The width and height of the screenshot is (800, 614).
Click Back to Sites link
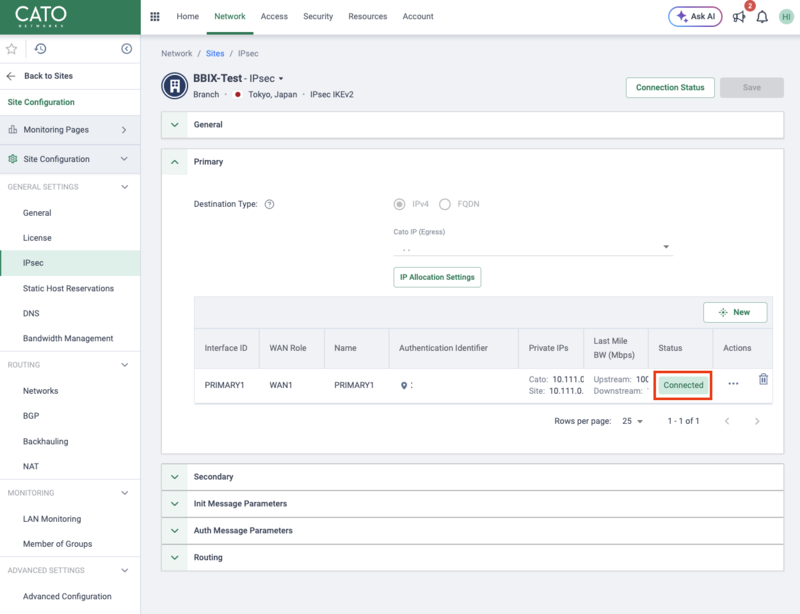48,76
